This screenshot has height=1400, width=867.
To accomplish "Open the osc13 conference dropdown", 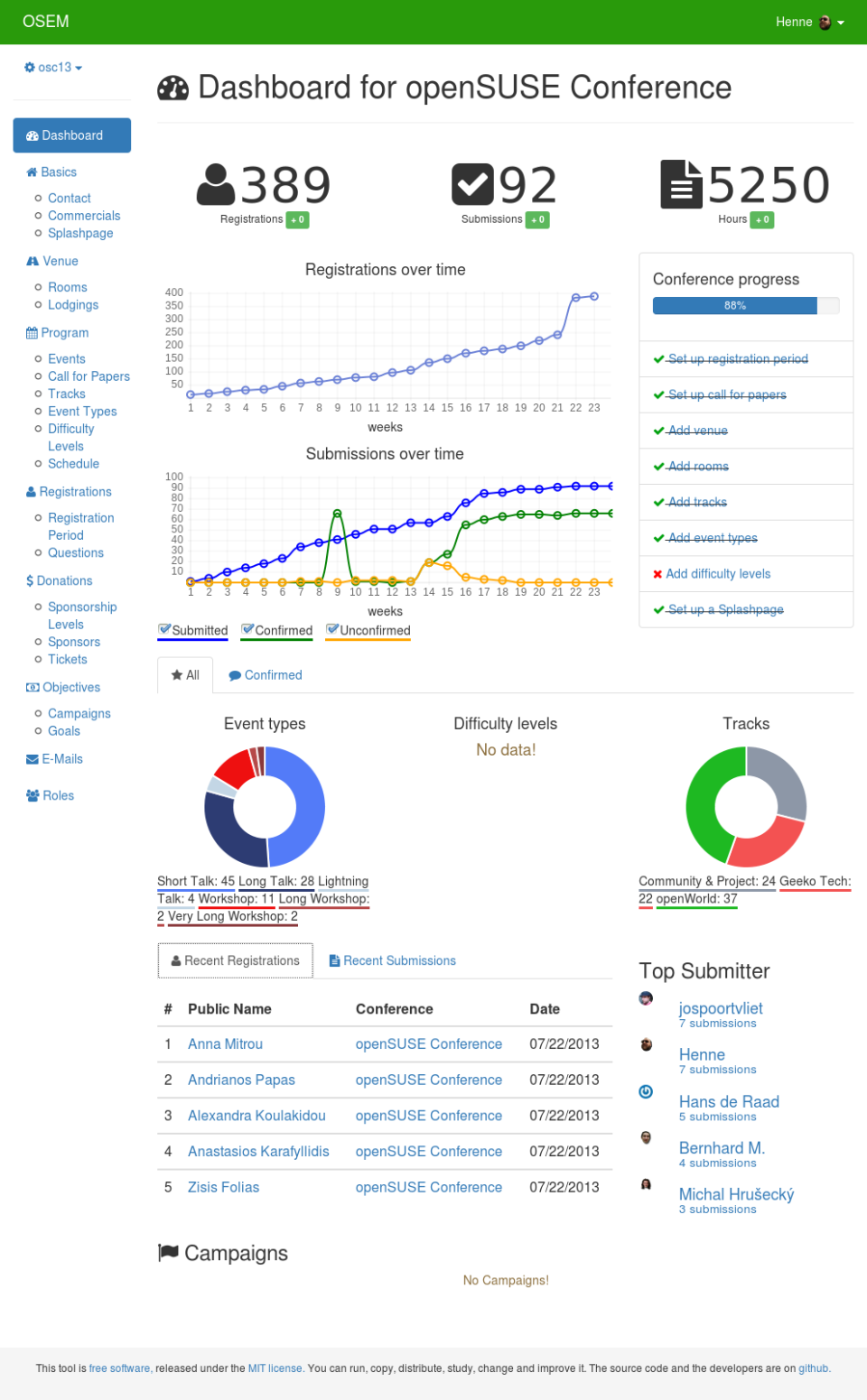I will click(x=53, y=68).
